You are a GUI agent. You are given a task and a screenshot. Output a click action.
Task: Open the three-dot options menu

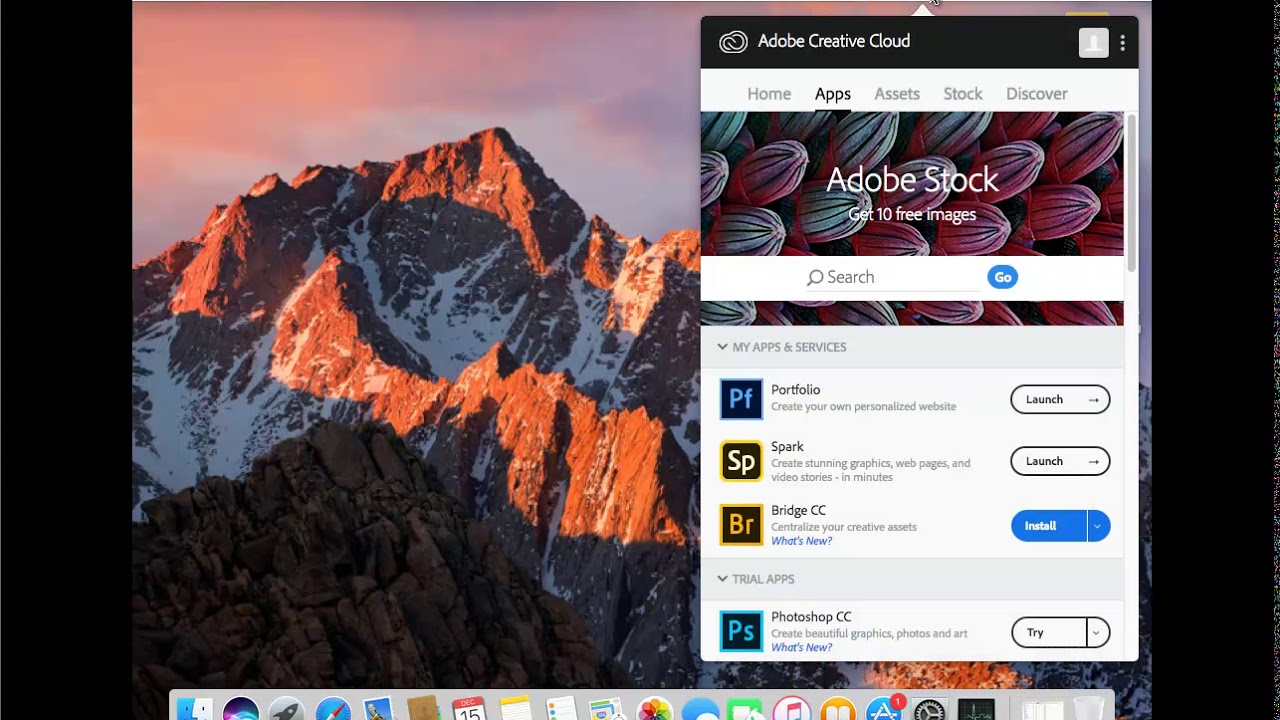click(x=1123, y=42)
